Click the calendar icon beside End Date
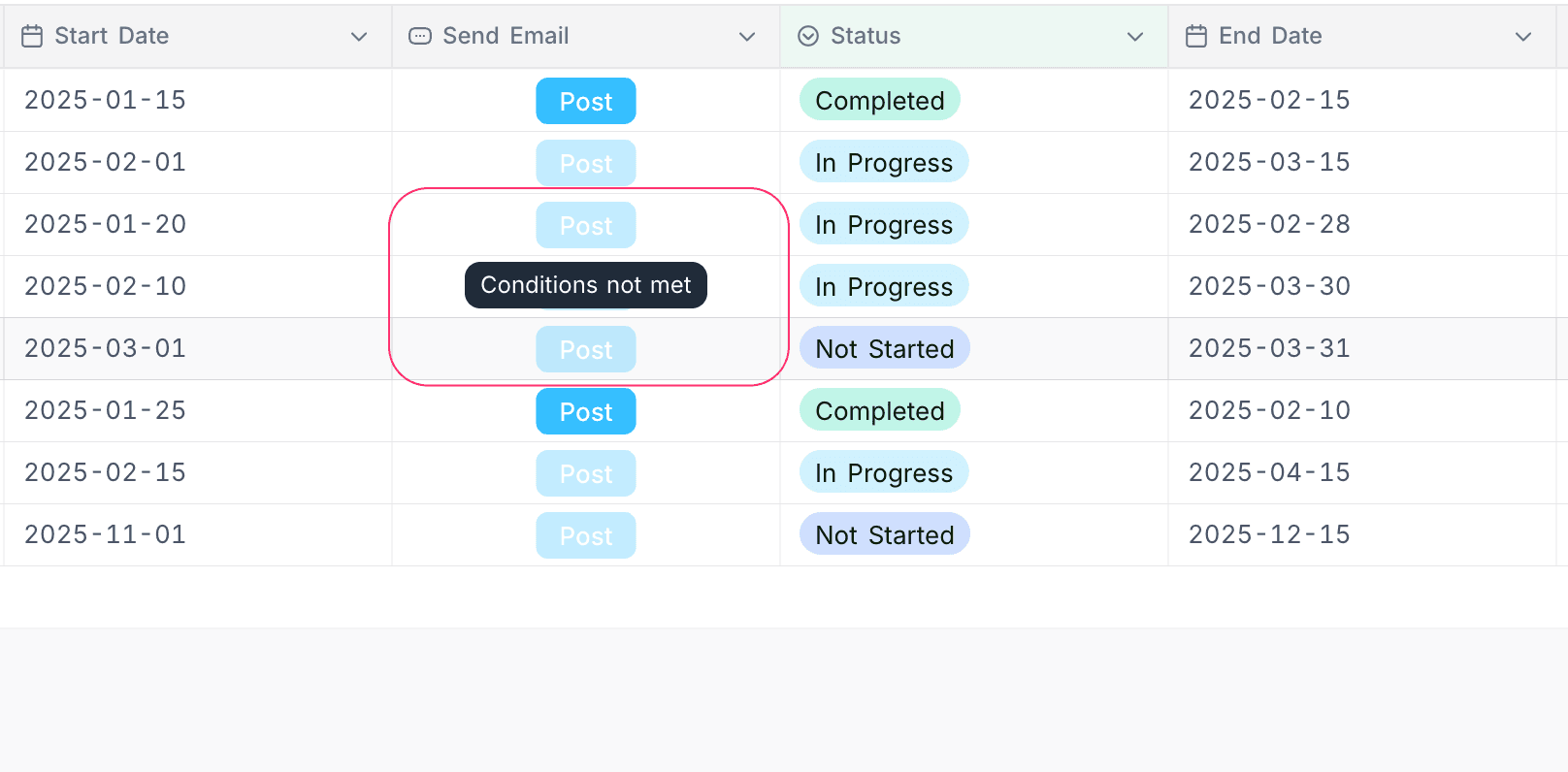 [1196, 37]
